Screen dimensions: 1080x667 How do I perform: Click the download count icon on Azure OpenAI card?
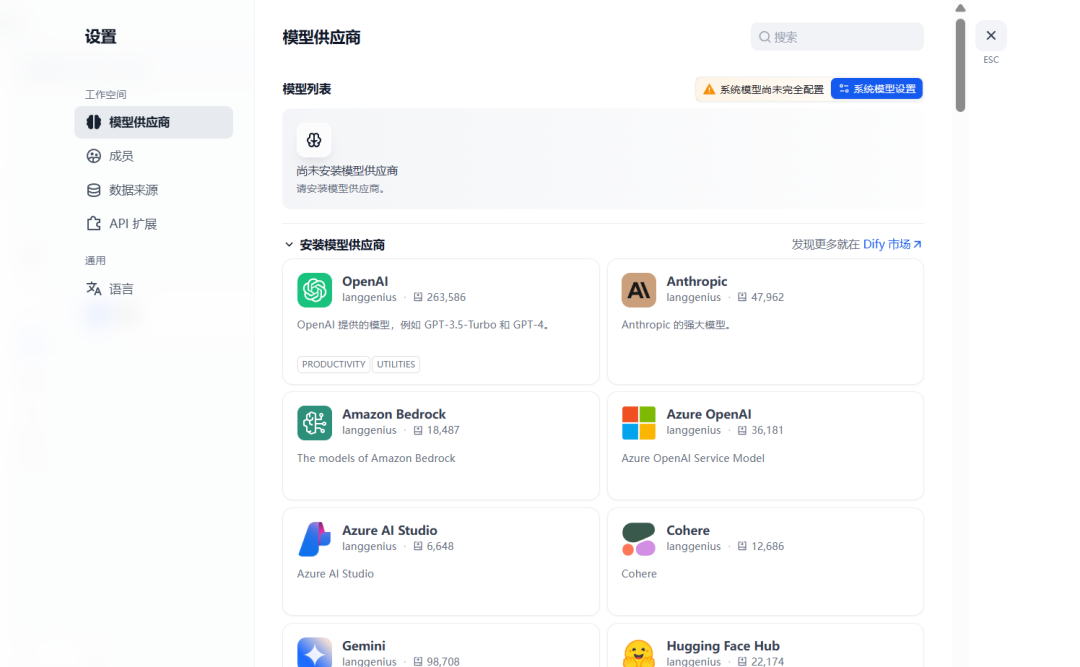point(742,430)
